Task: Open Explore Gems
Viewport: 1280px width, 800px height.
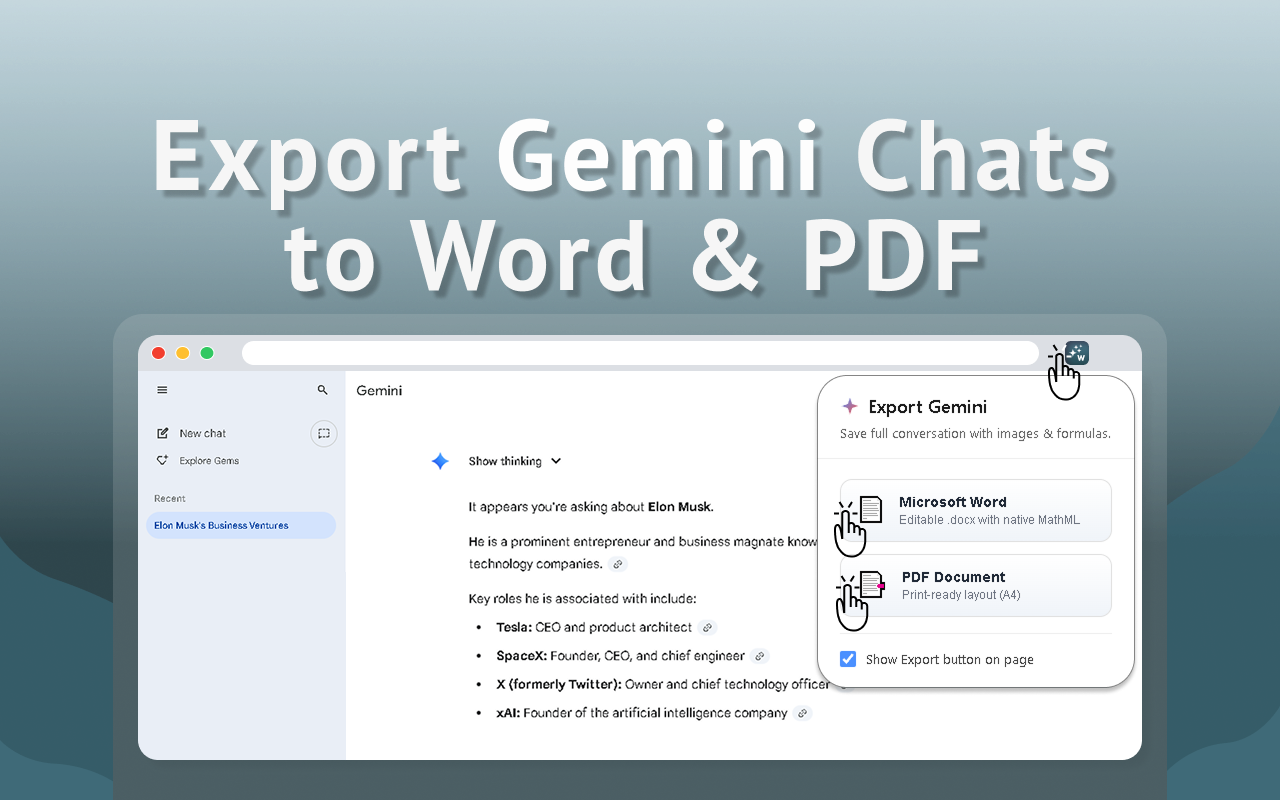Action: 209,461
